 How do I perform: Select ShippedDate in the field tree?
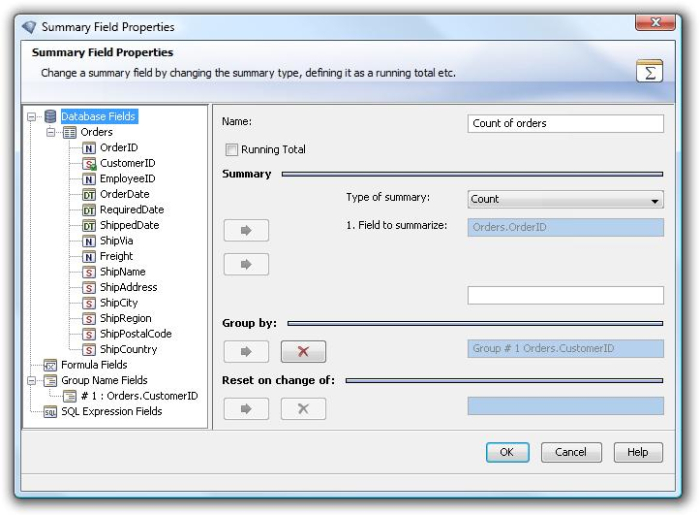point(129,226)
